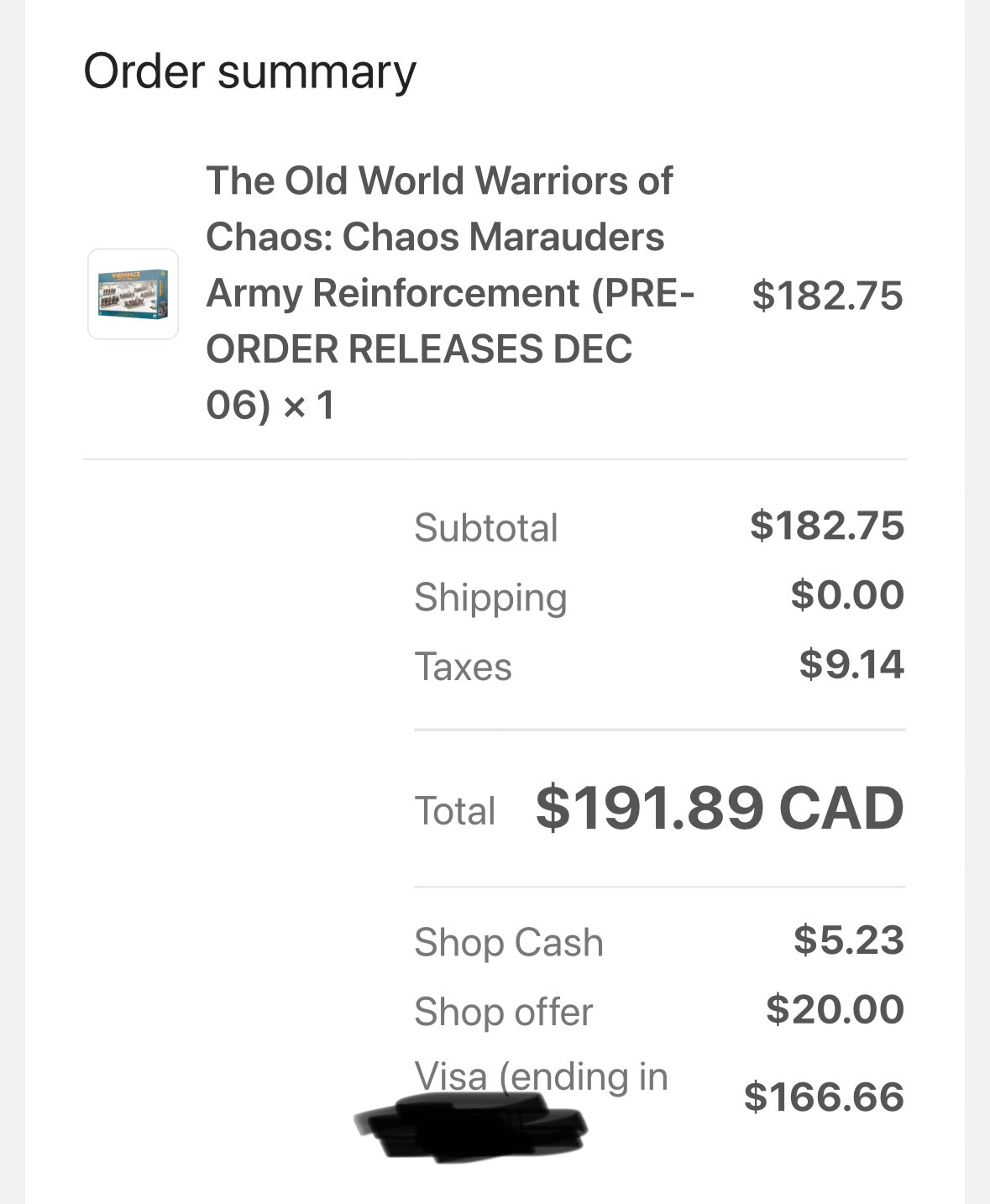This screenshot has width=990, height=1204.
Task: Click the $0.00 shipping amount
Action: [x=847, y=595]
